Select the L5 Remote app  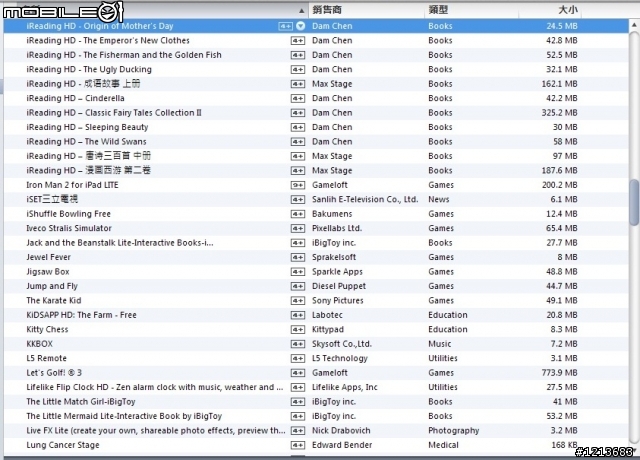tap(316, 358)
